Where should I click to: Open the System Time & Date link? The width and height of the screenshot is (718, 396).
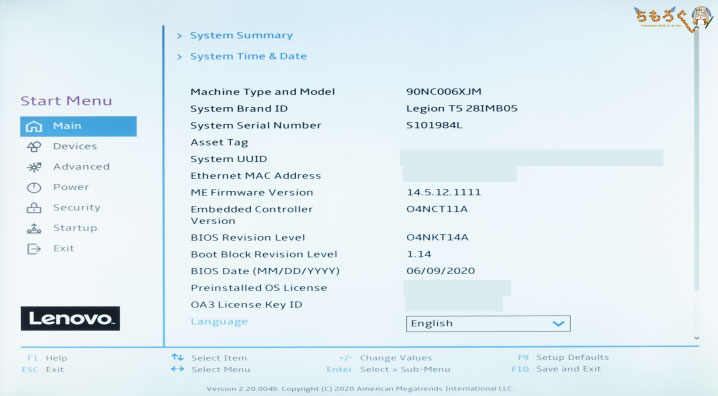click(x=248, y=56)
